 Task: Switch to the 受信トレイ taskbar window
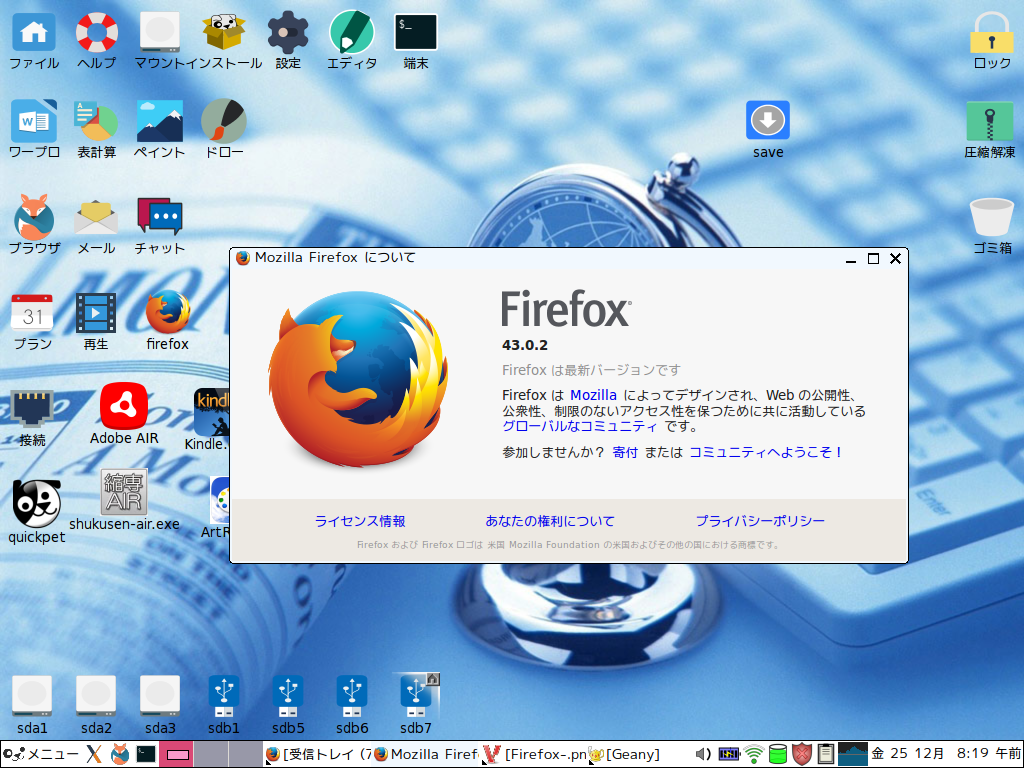(x=318, y=754)
